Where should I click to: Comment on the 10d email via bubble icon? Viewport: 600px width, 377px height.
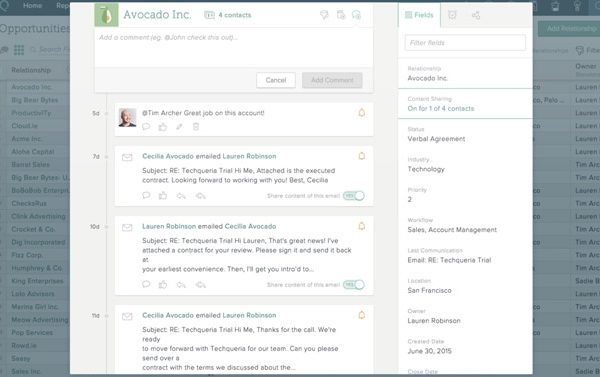pos(146,284)
